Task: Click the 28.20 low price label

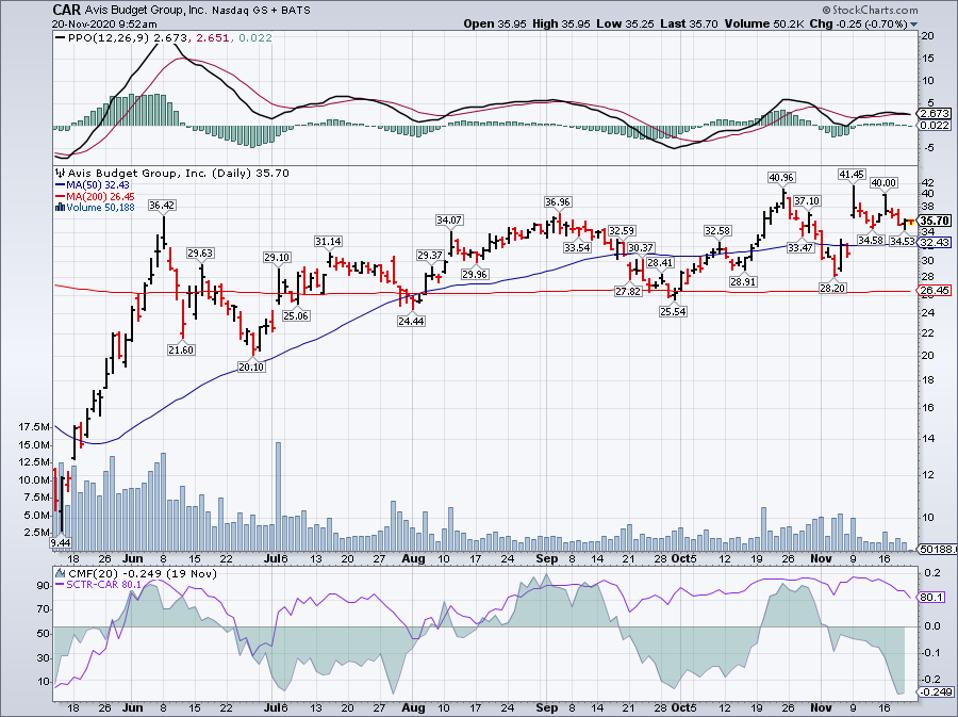Action: click(x=833, y=288)
